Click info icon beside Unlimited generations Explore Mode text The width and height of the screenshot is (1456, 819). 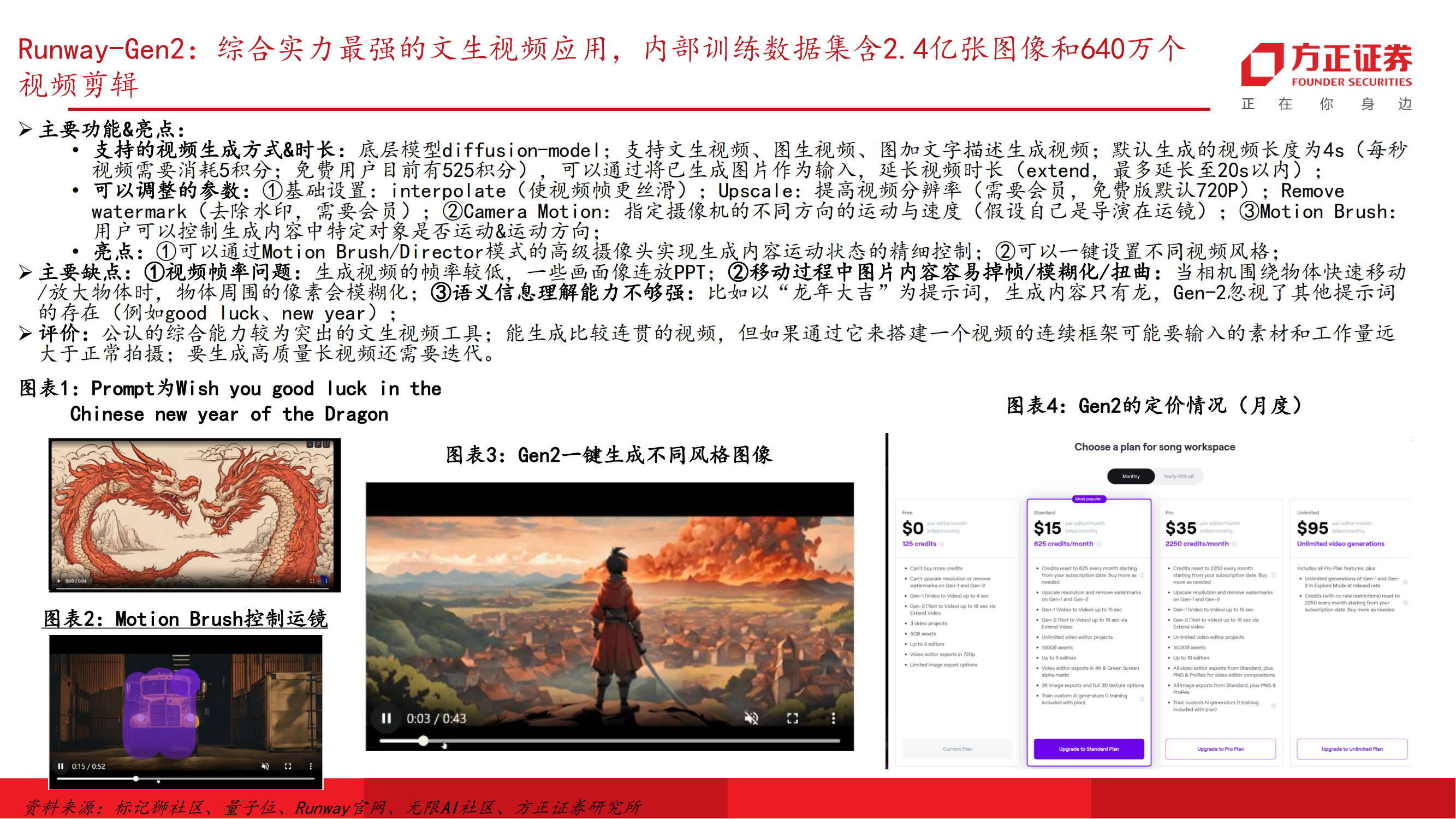[x=1405, y=582]
